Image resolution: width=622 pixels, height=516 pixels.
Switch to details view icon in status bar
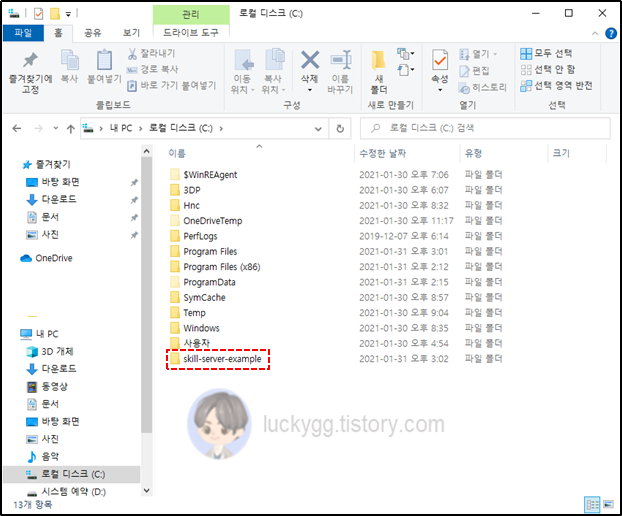tap(592, 504)
